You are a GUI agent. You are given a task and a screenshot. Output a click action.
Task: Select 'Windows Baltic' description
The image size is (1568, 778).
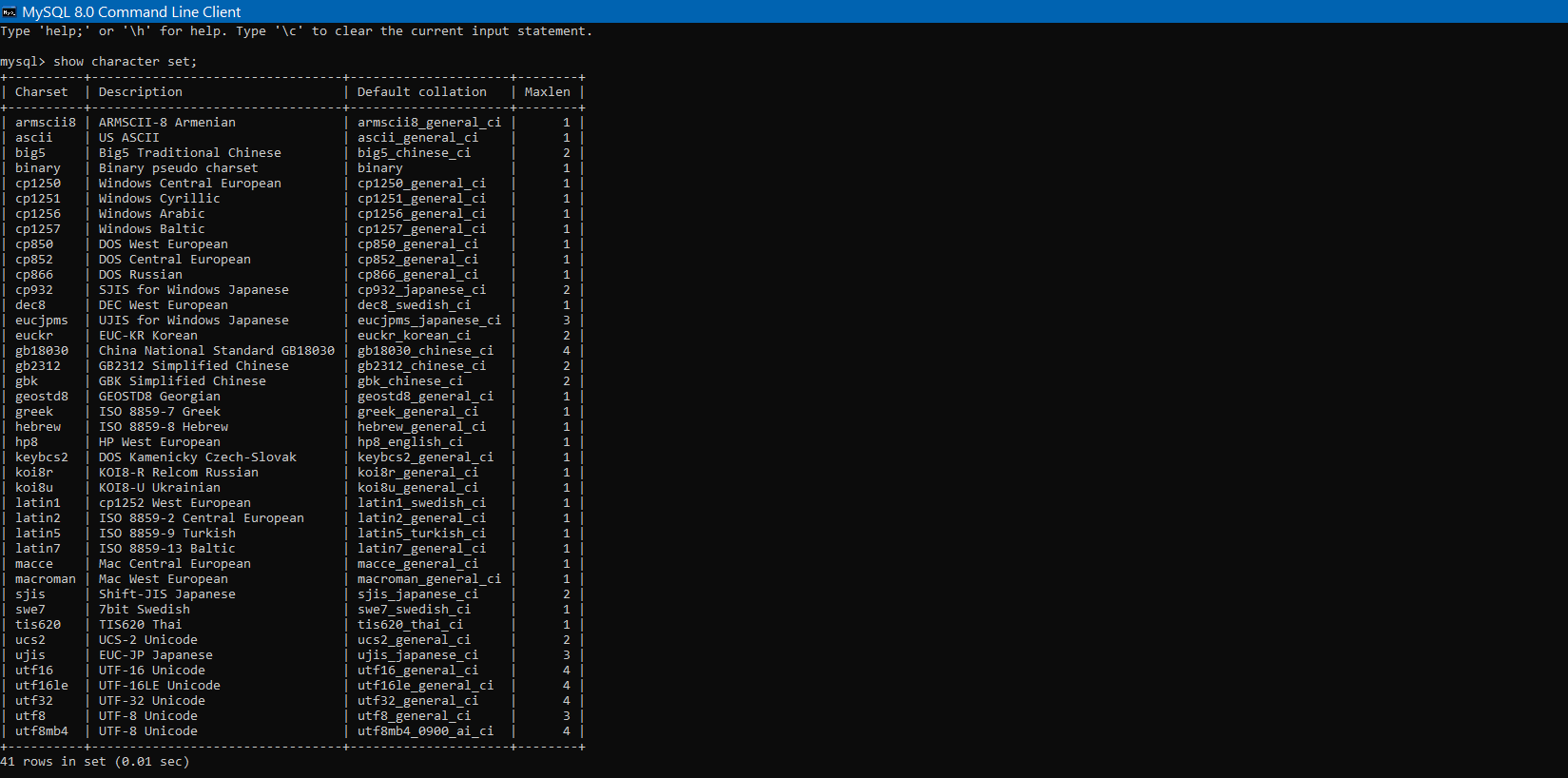pyautogui.click(x=152, y=229)
